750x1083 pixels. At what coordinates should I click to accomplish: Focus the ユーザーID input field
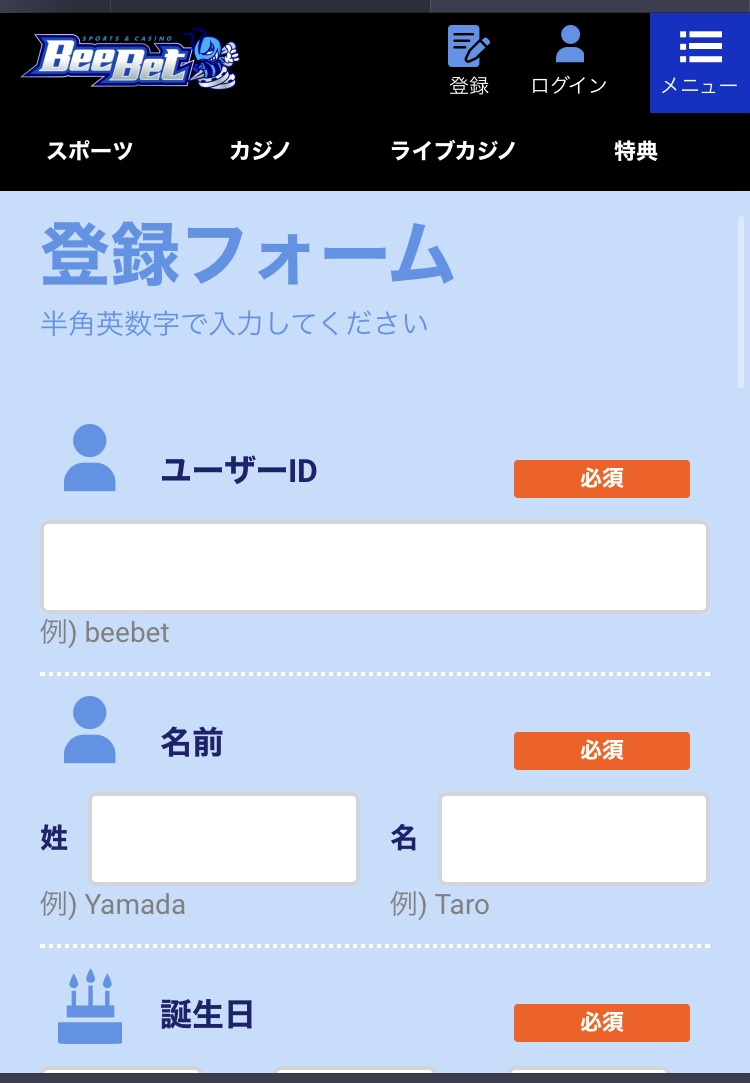pos(375,567)
